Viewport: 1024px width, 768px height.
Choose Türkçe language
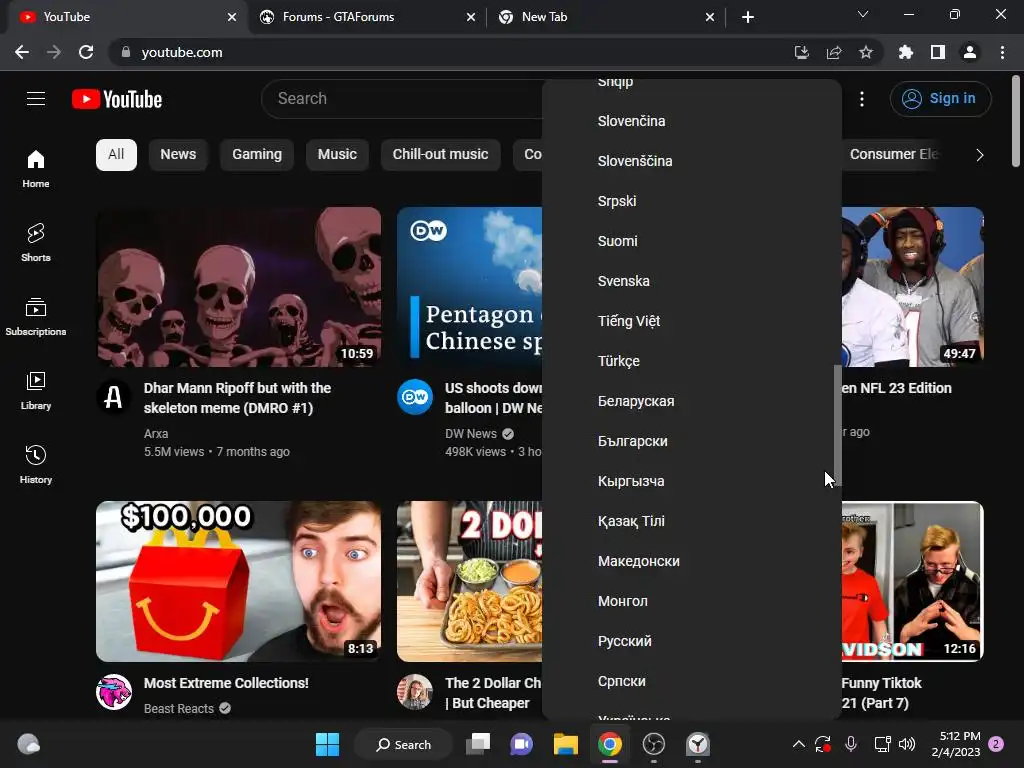point(692,361)
